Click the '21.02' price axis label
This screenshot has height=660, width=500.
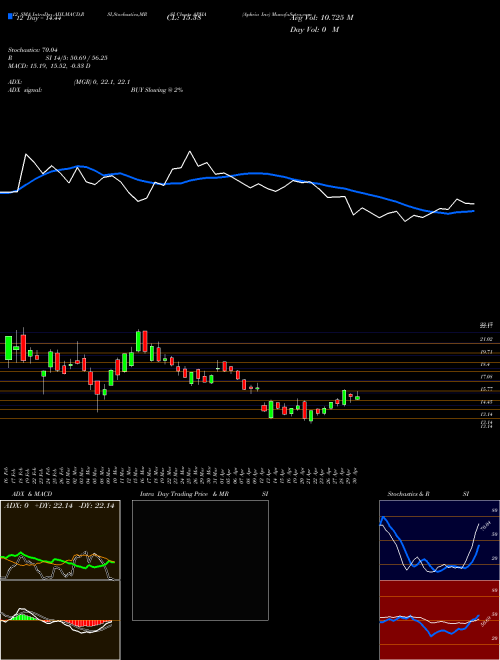[486, 339]
